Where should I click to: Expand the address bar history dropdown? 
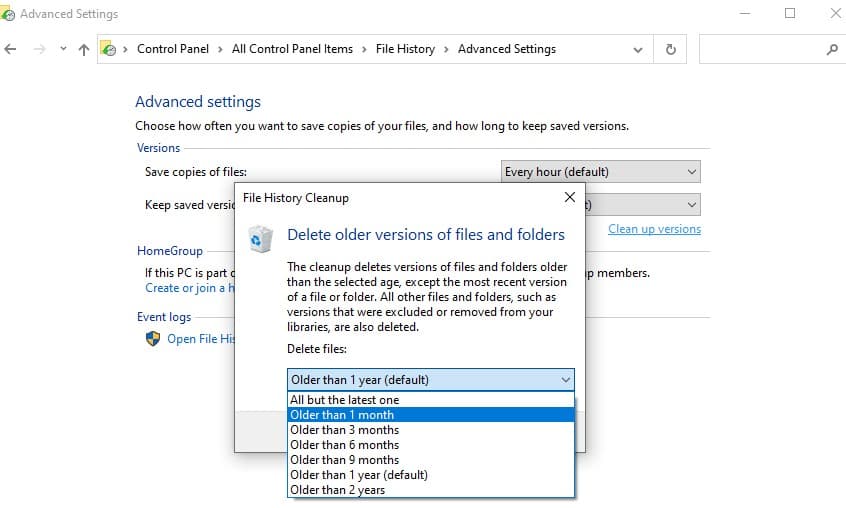click(639, 49)
